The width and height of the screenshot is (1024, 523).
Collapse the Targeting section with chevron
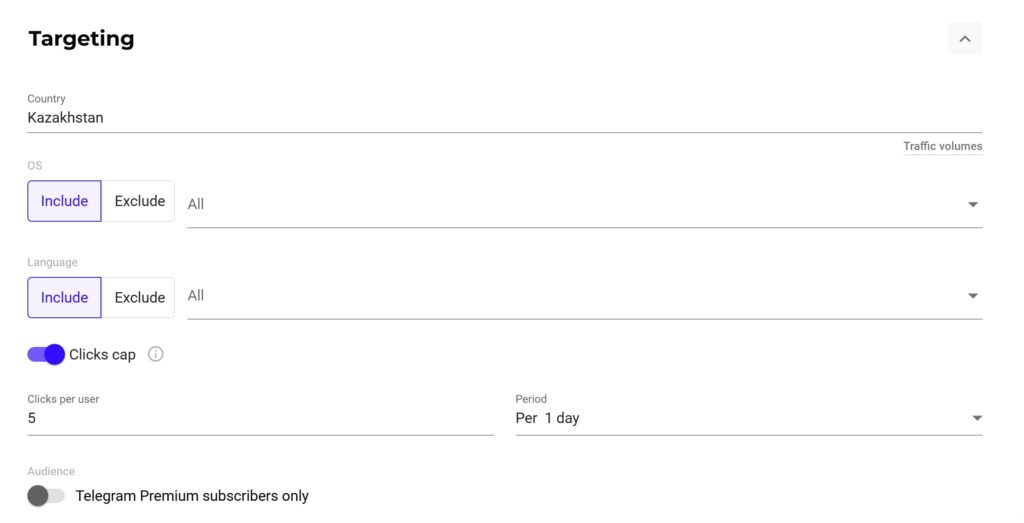click(x=964, y=39)
